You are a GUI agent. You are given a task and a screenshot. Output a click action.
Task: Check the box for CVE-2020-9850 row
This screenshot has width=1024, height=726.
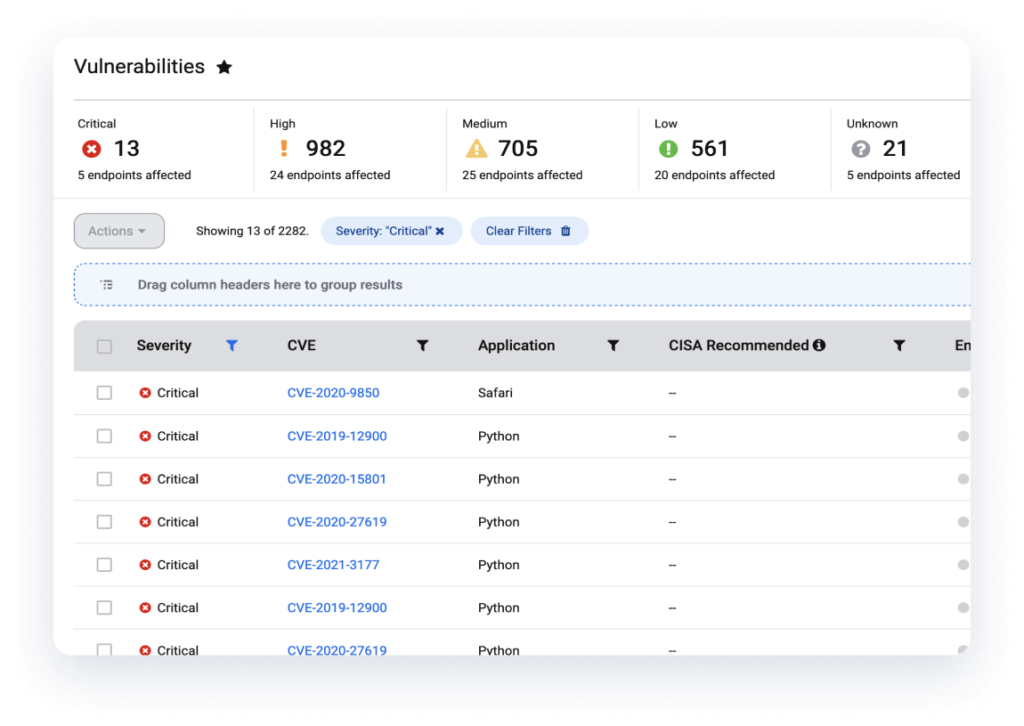click(104, 393)
